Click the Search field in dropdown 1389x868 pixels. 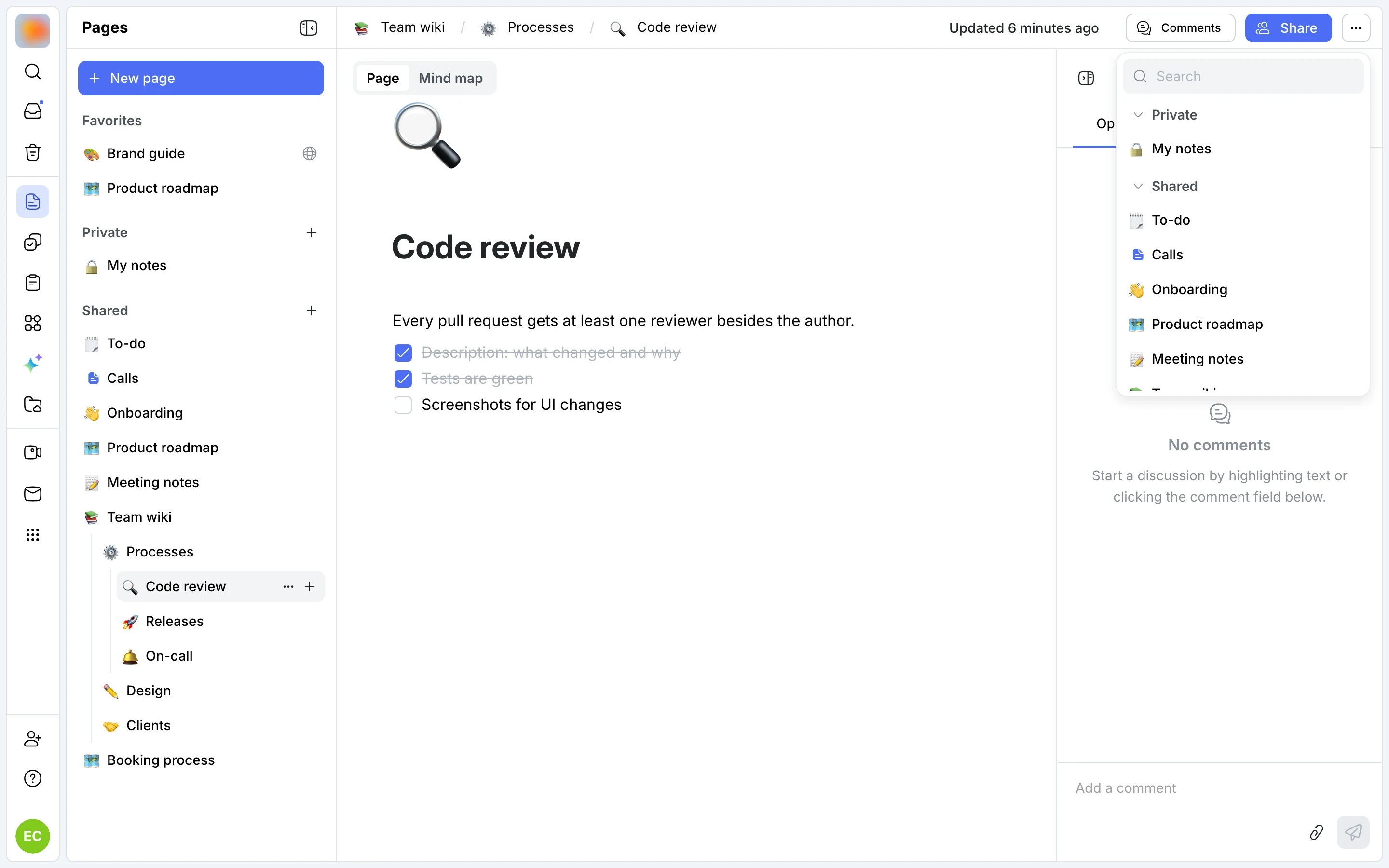coord(1243,76)
